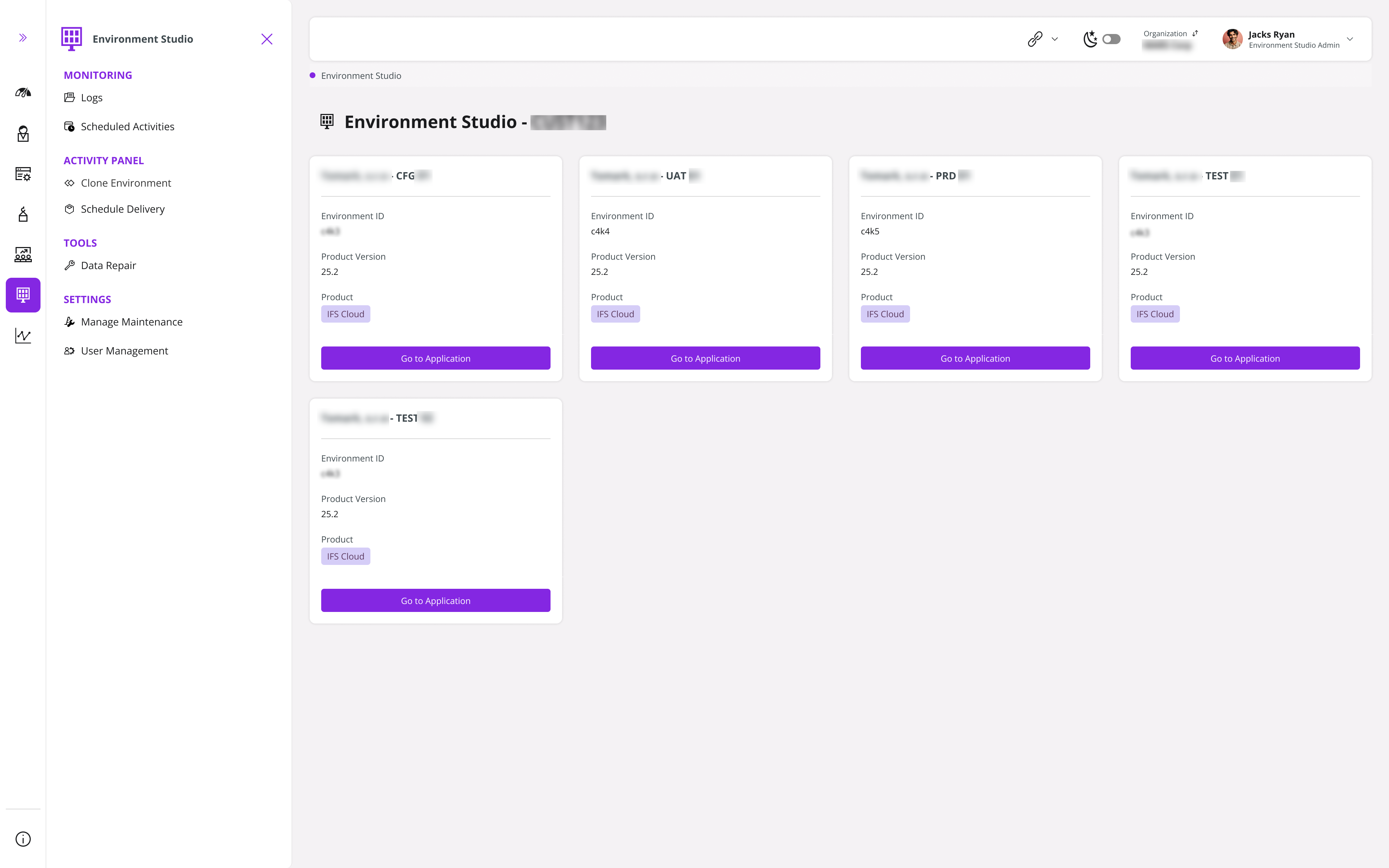1389x868 pixels.
Task: Click the Organization label in header
Action: (x=1165, y=33)
